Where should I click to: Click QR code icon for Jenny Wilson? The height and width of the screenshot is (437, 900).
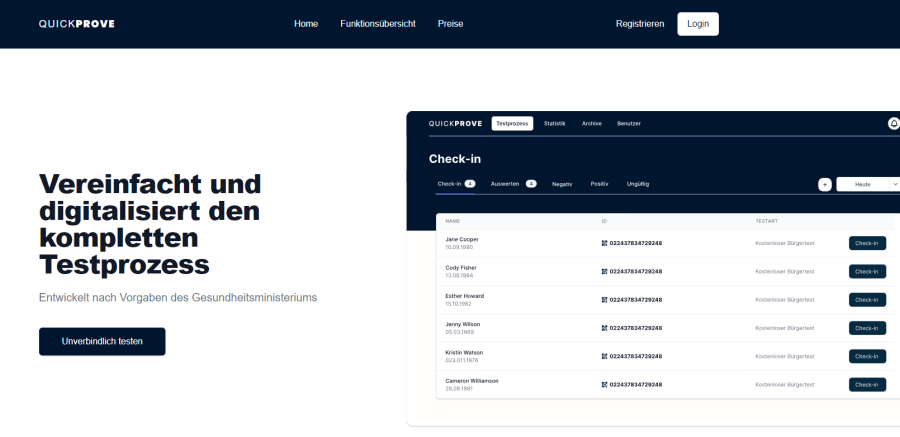(604, 328)
